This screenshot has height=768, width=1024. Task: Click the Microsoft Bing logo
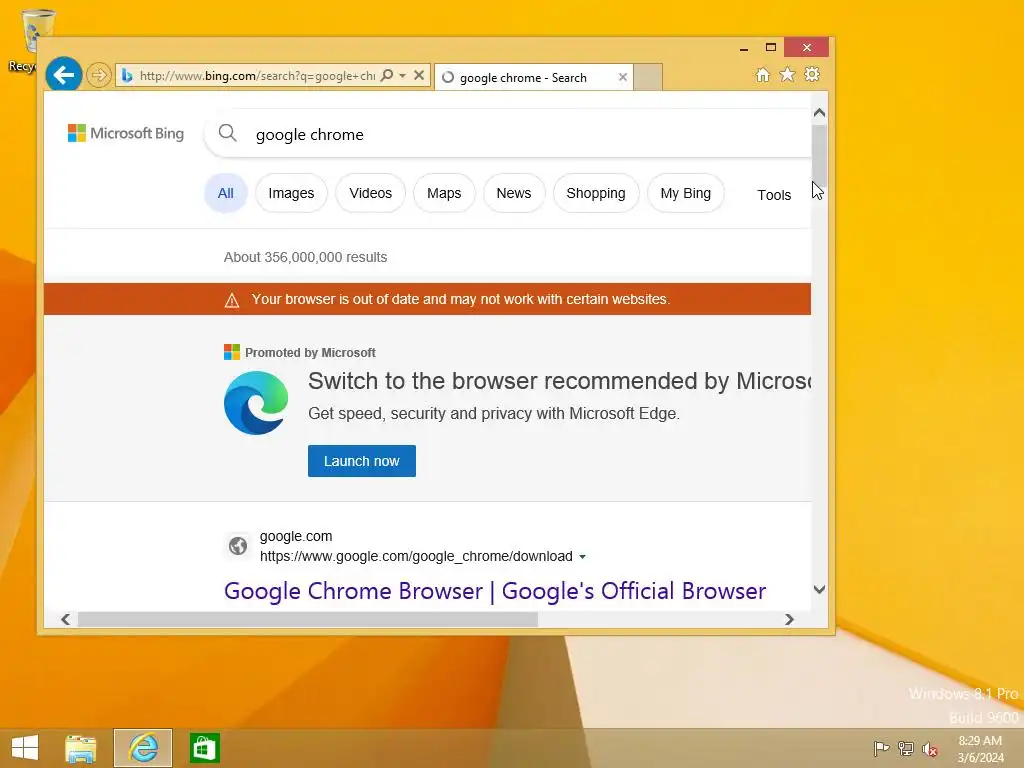pyautogui.click(x=126, y=133)
